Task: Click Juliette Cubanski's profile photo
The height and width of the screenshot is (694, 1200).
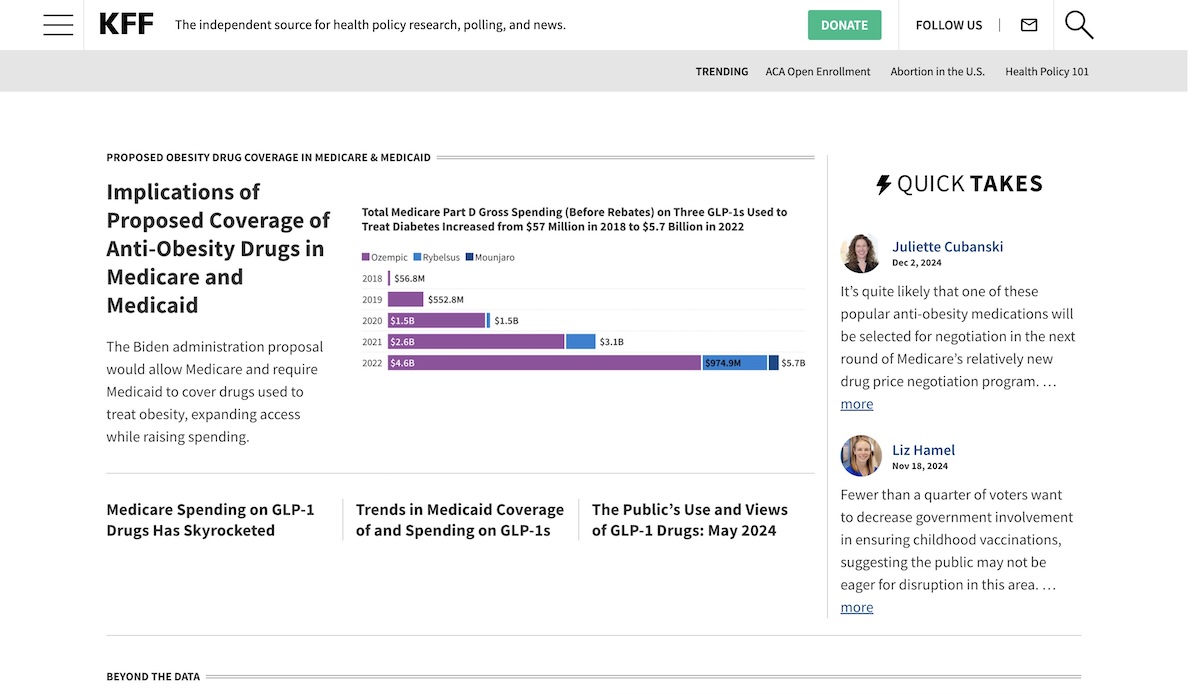Action: pyautogui.click(x=861, y=253)
